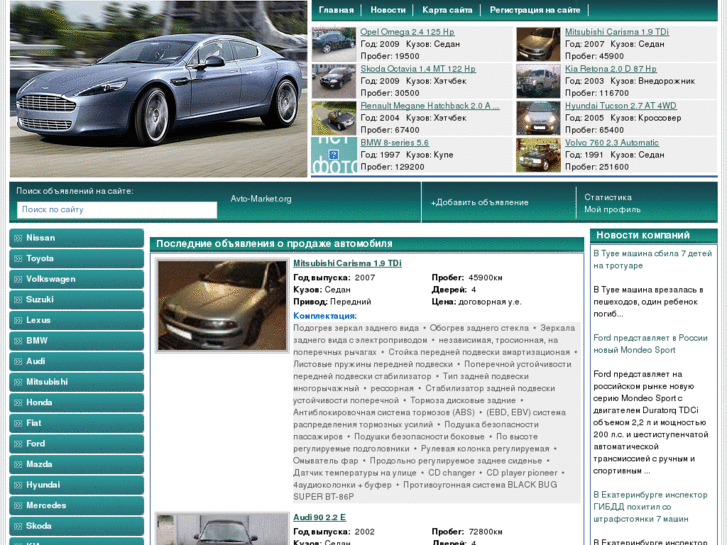Click the Volvo 760 thumbnail photo
727x545 pixels.
538,155
